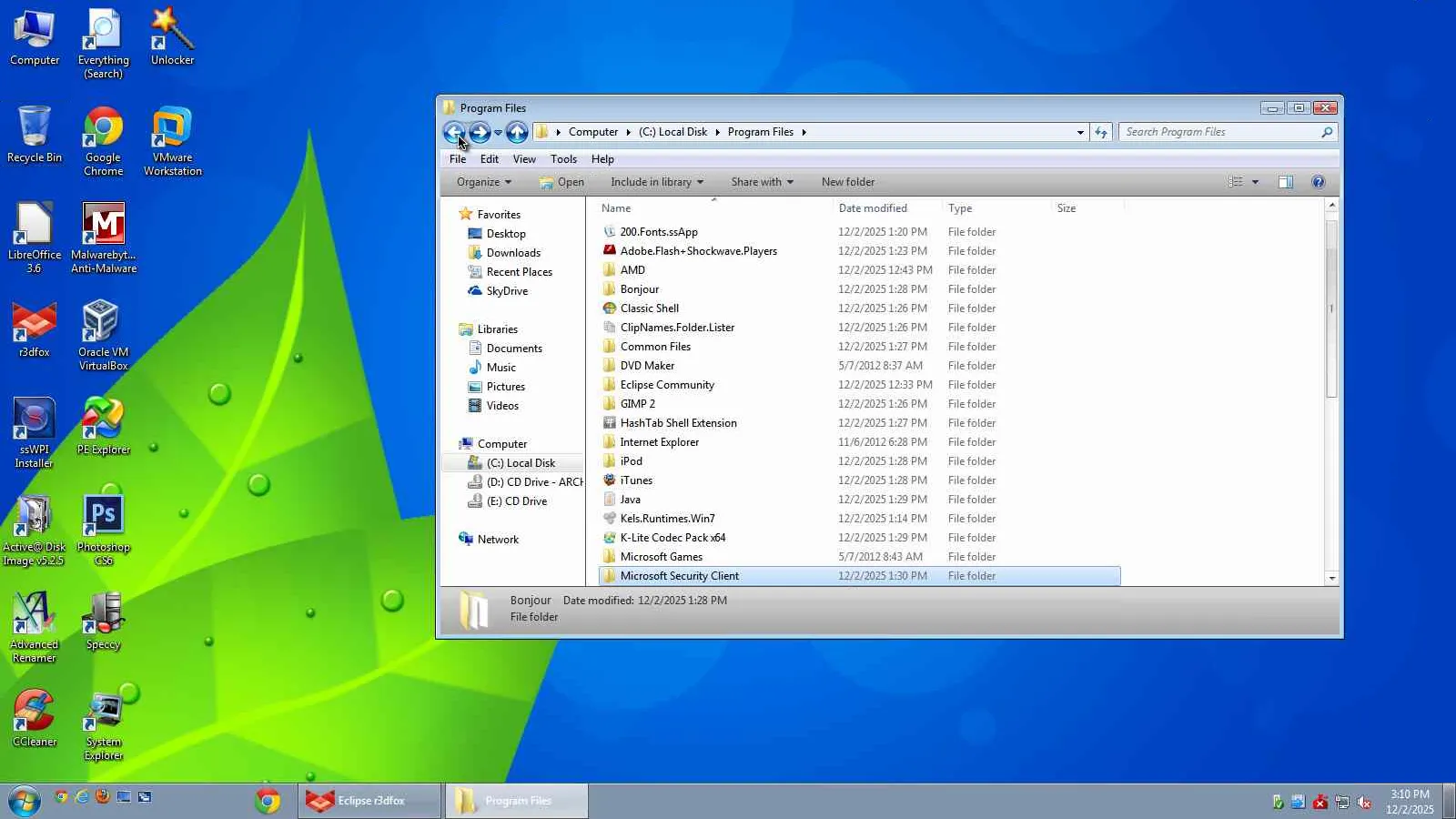The image size is (1456, 819).
Task: Select Network in navigation pane
Action: tap(489, 540)
